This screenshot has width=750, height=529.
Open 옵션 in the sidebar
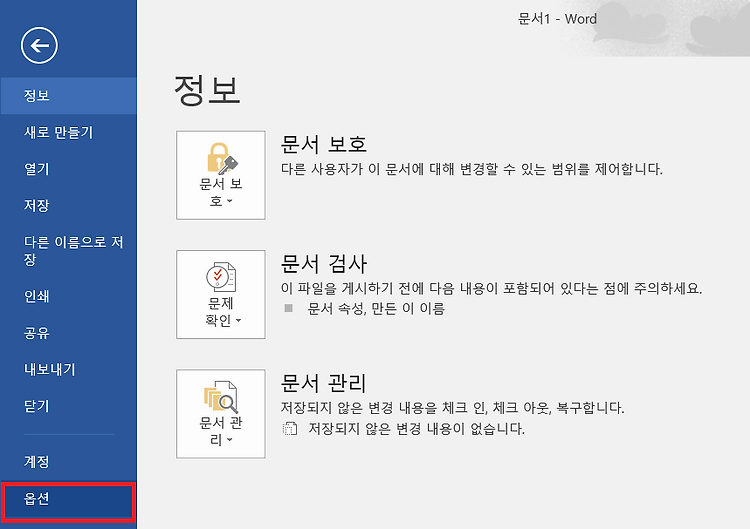point(68,501)
